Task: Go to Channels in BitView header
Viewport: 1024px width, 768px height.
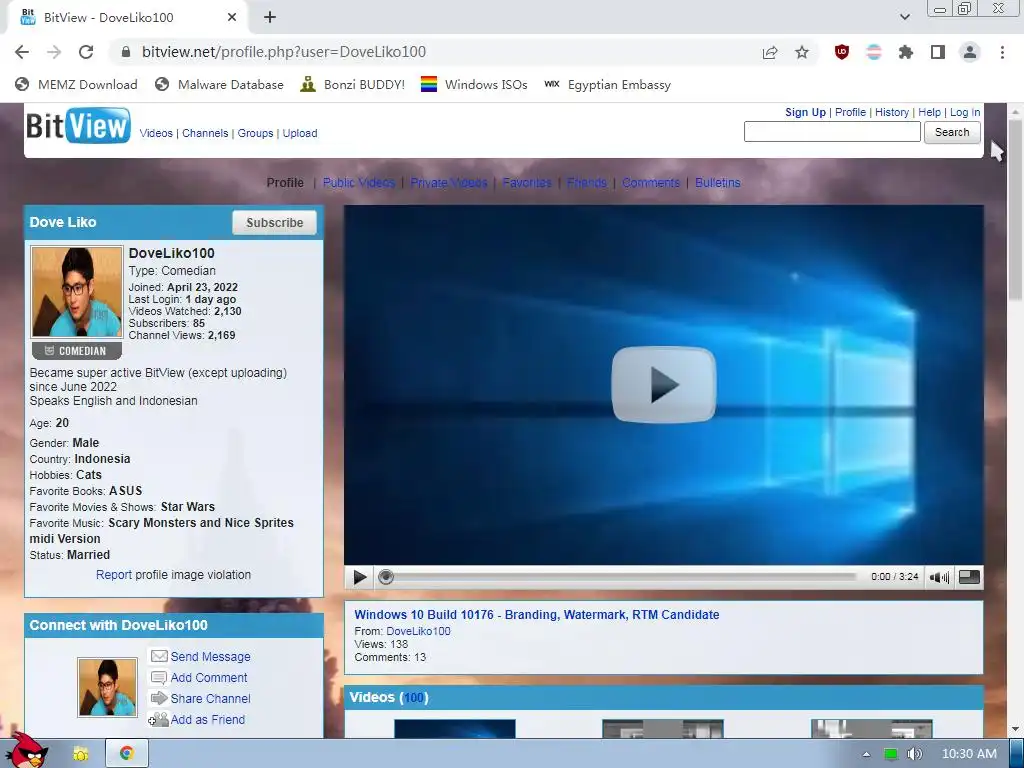Action: tap(205, 133)
